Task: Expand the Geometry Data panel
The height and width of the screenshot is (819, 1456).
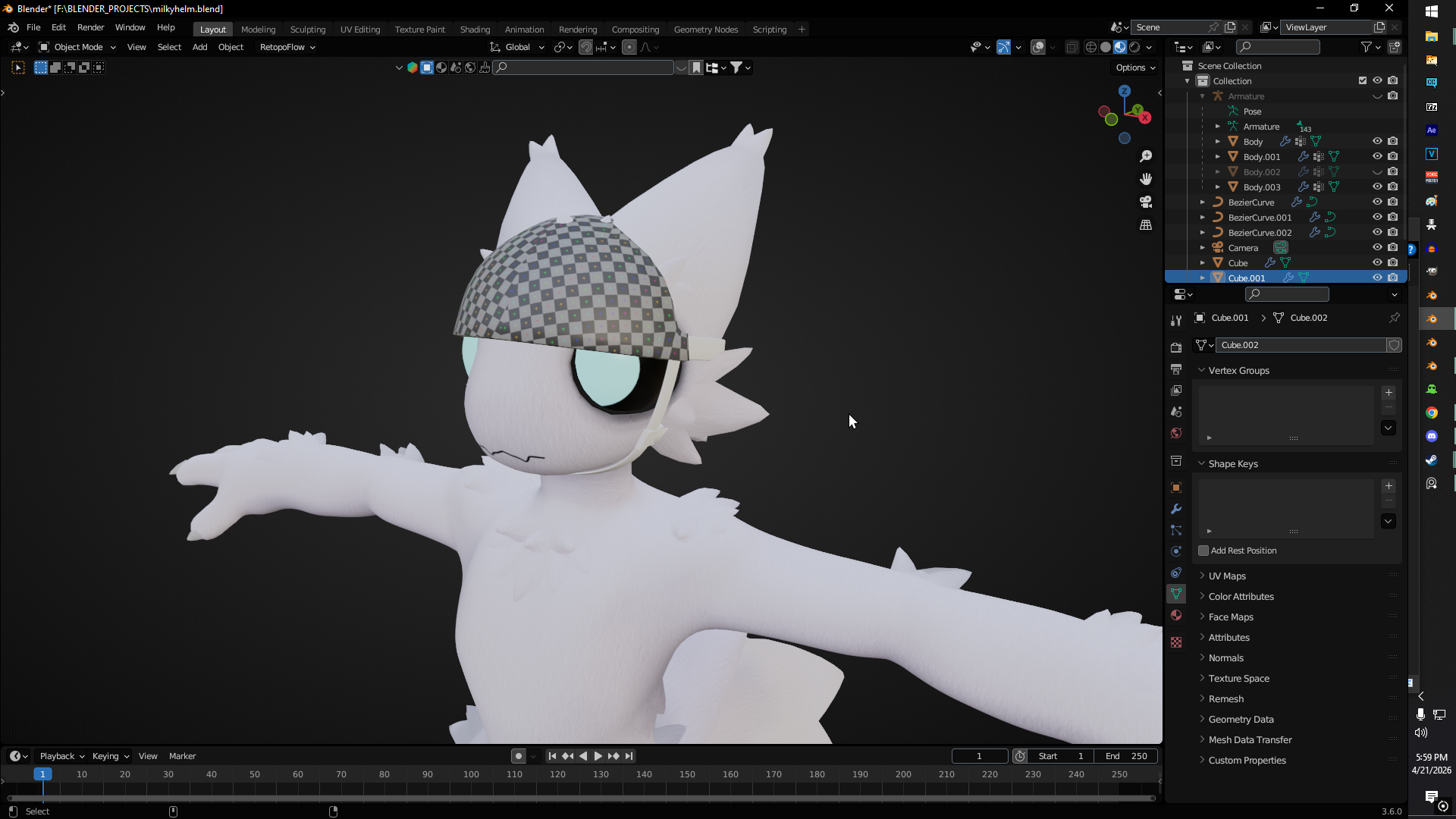Action: pos(1241,719)
